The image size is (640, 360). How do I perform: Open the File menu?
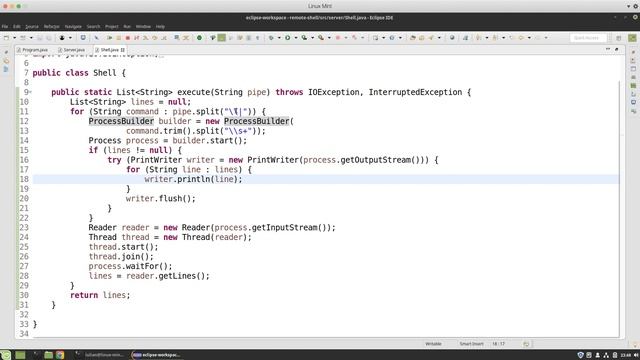point(5,27)
